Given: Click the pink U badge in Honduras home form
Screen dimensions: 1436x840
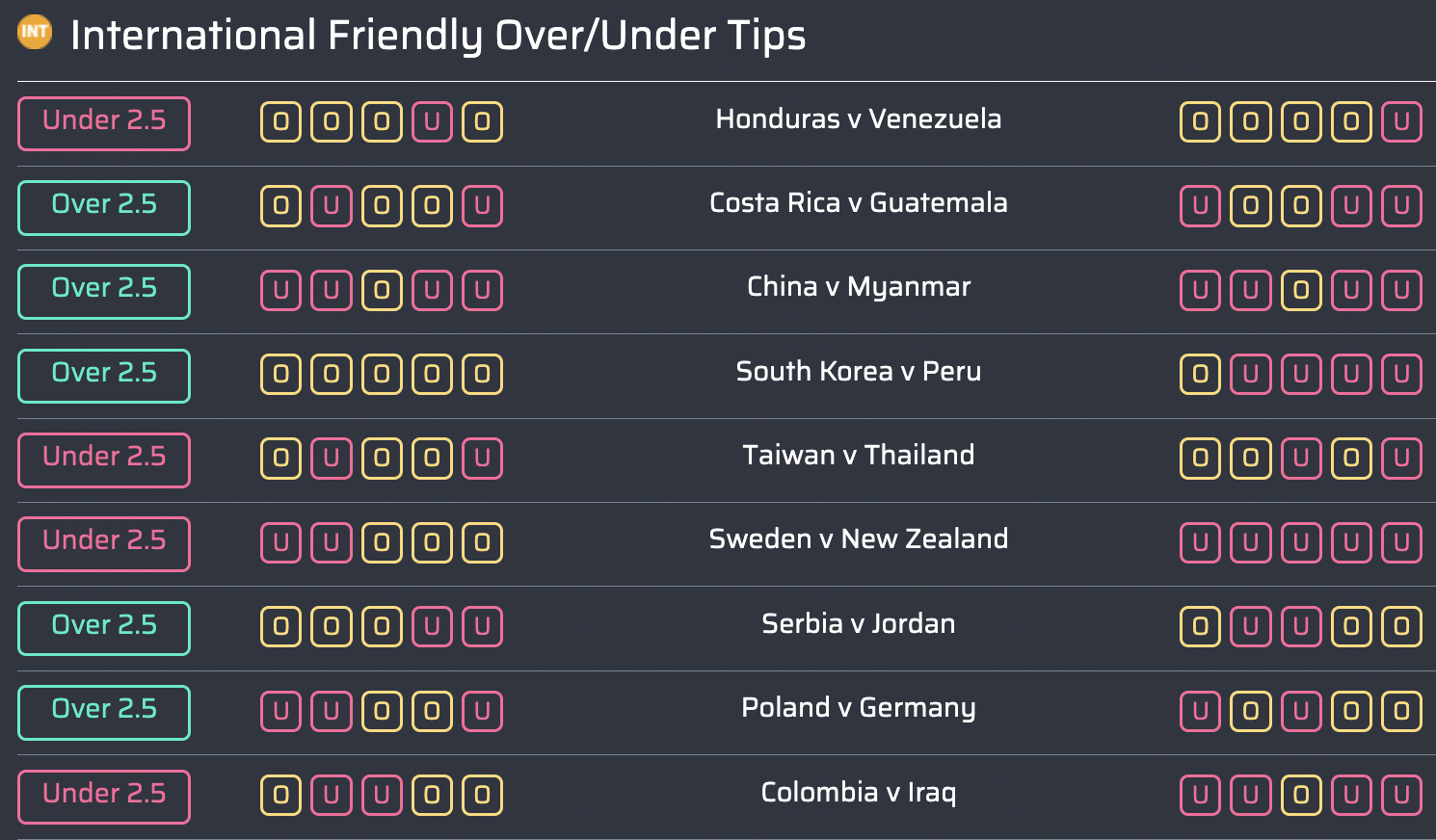Looking at the screenshot, I should (x=432, y=122).
